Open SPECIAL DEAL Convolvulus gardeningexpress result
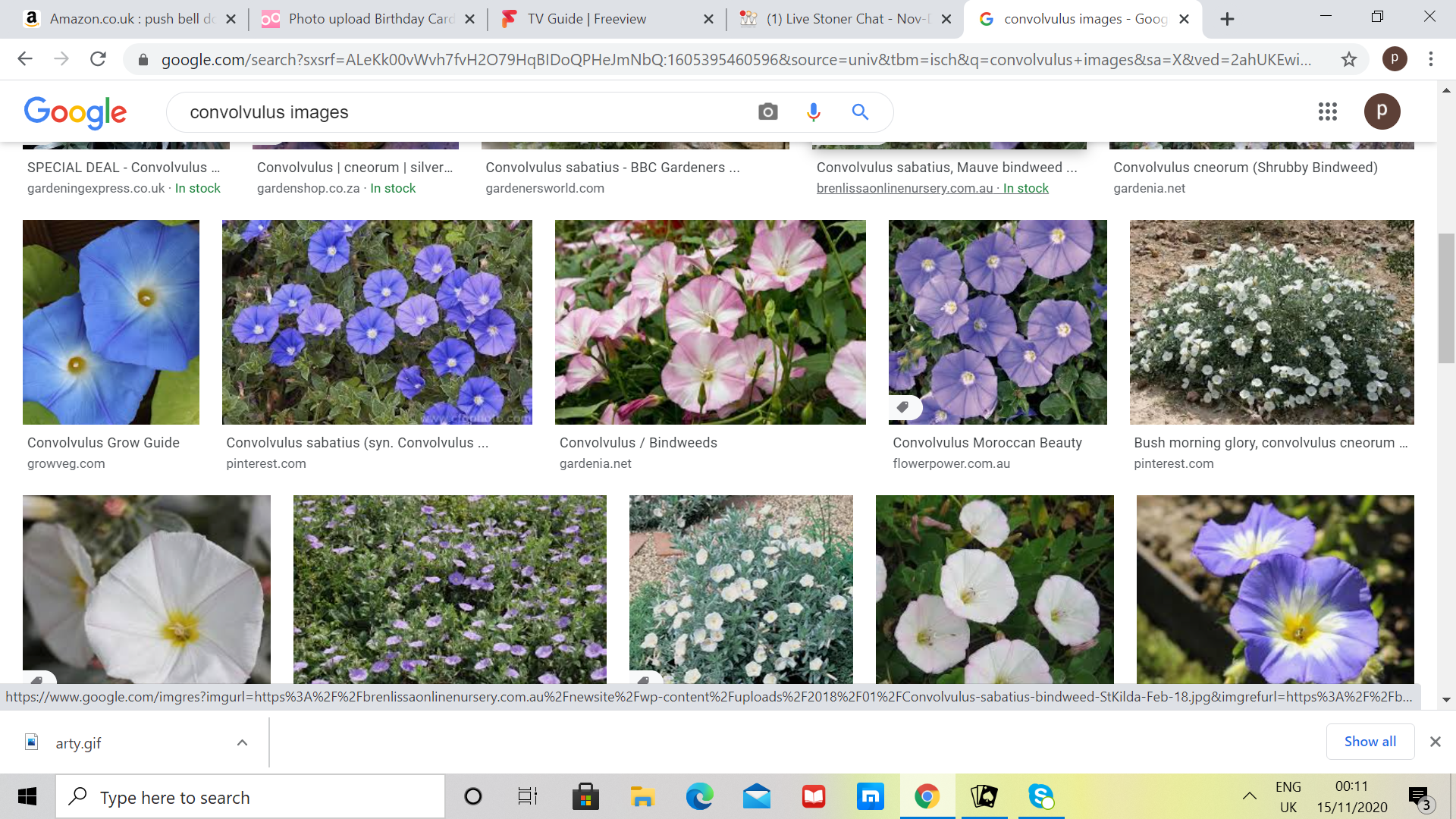This screenshot has width=1456, height=819. click(x=124, y=168)
